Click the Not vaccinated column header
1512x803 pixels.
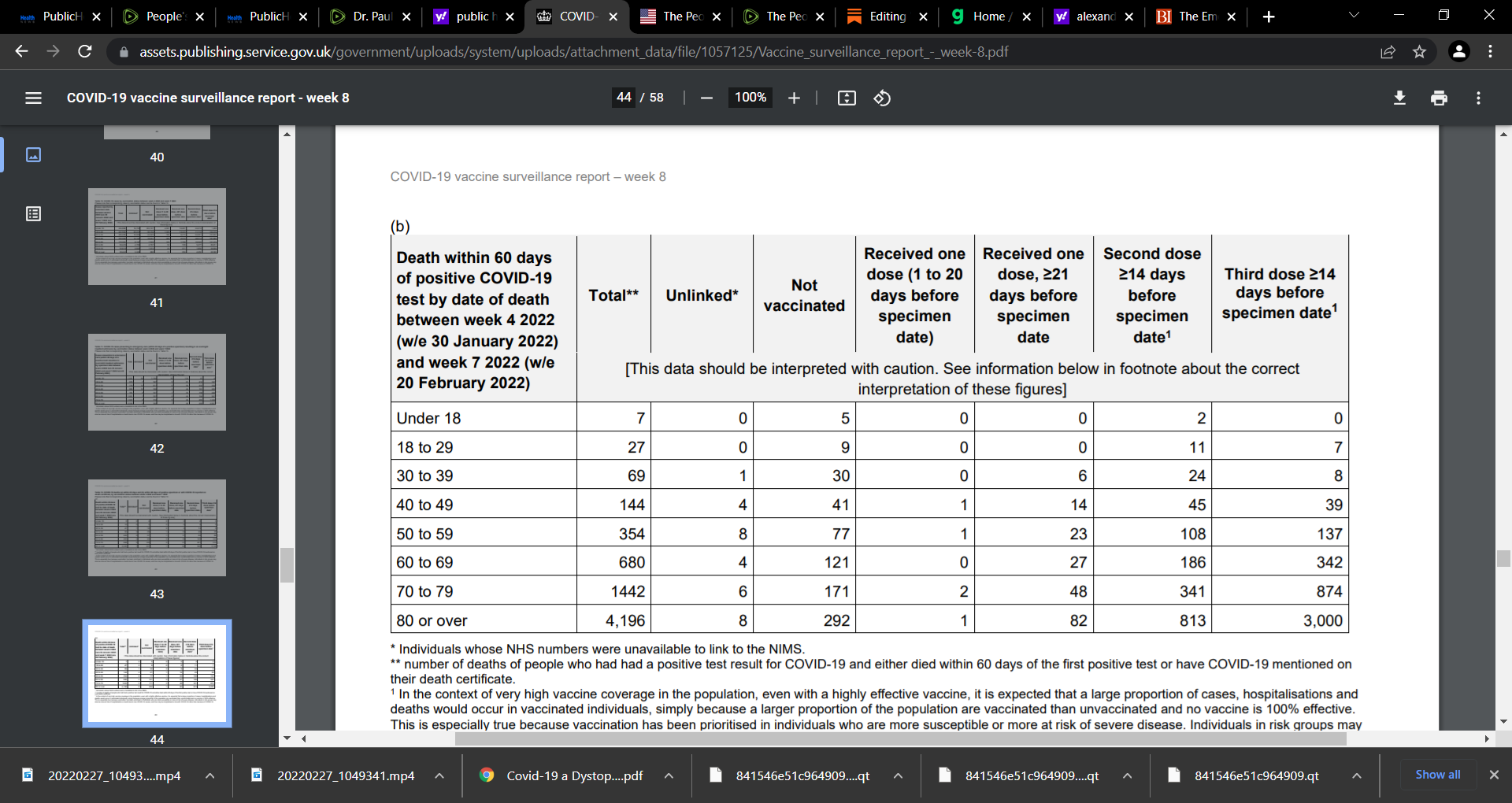pos(804,295)
